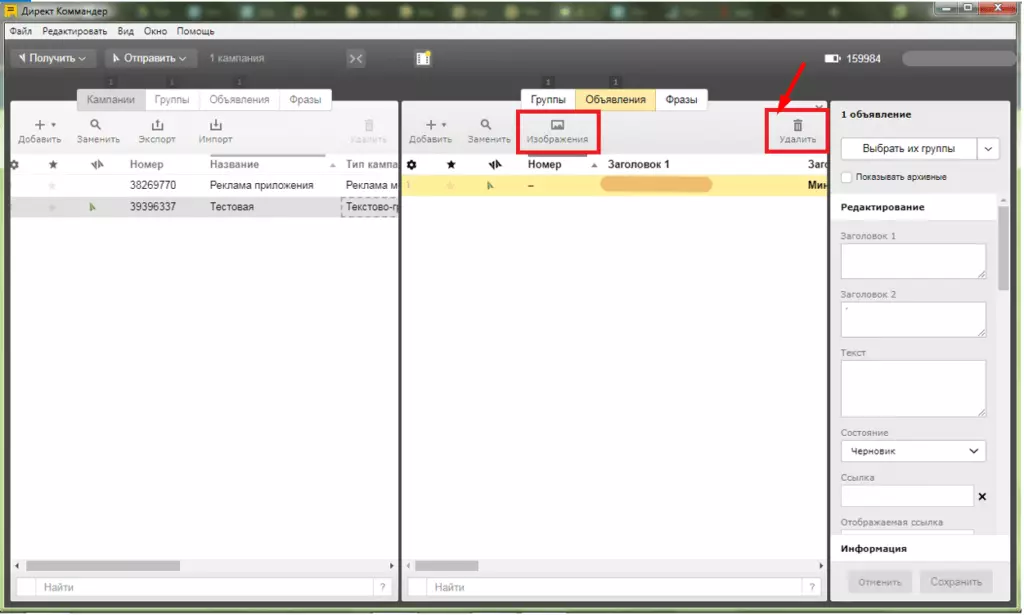Click Удалить trash icon in ads panel
The image size is (1024, 615).
pos(797,125)
